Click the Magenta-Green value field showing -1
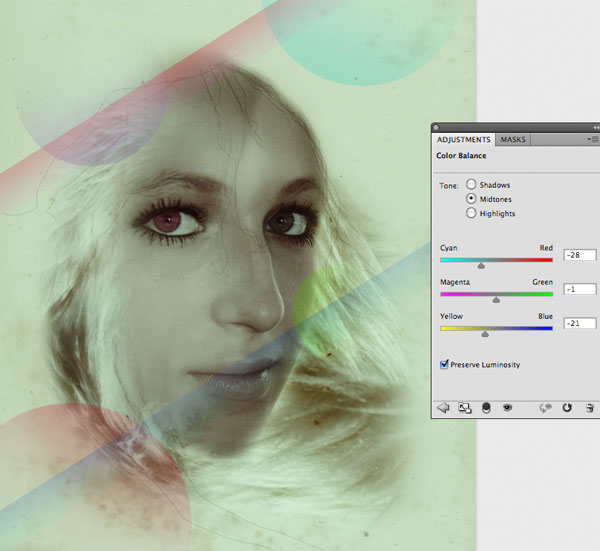The image size is (600, 551). [x=580, y=289]
